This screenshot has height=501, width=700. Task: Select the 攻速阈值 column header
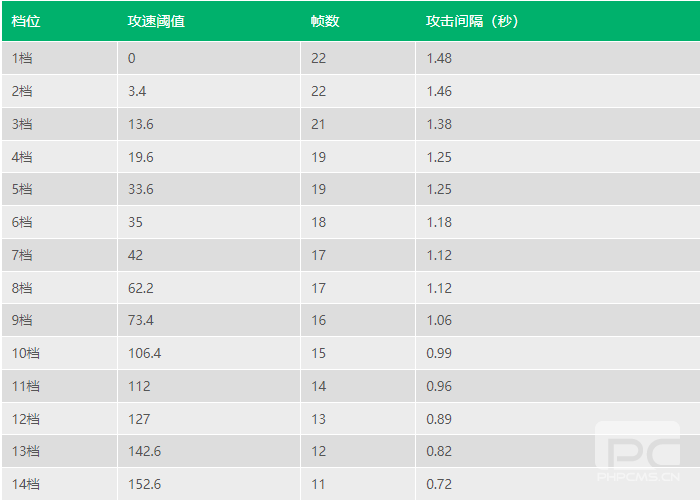[x=156, y=21]
